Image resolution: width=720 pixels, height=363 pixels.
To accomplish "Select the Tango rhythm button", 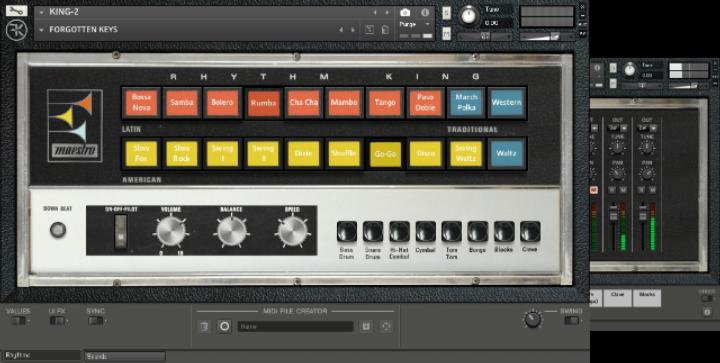I will tap(385, 102).
